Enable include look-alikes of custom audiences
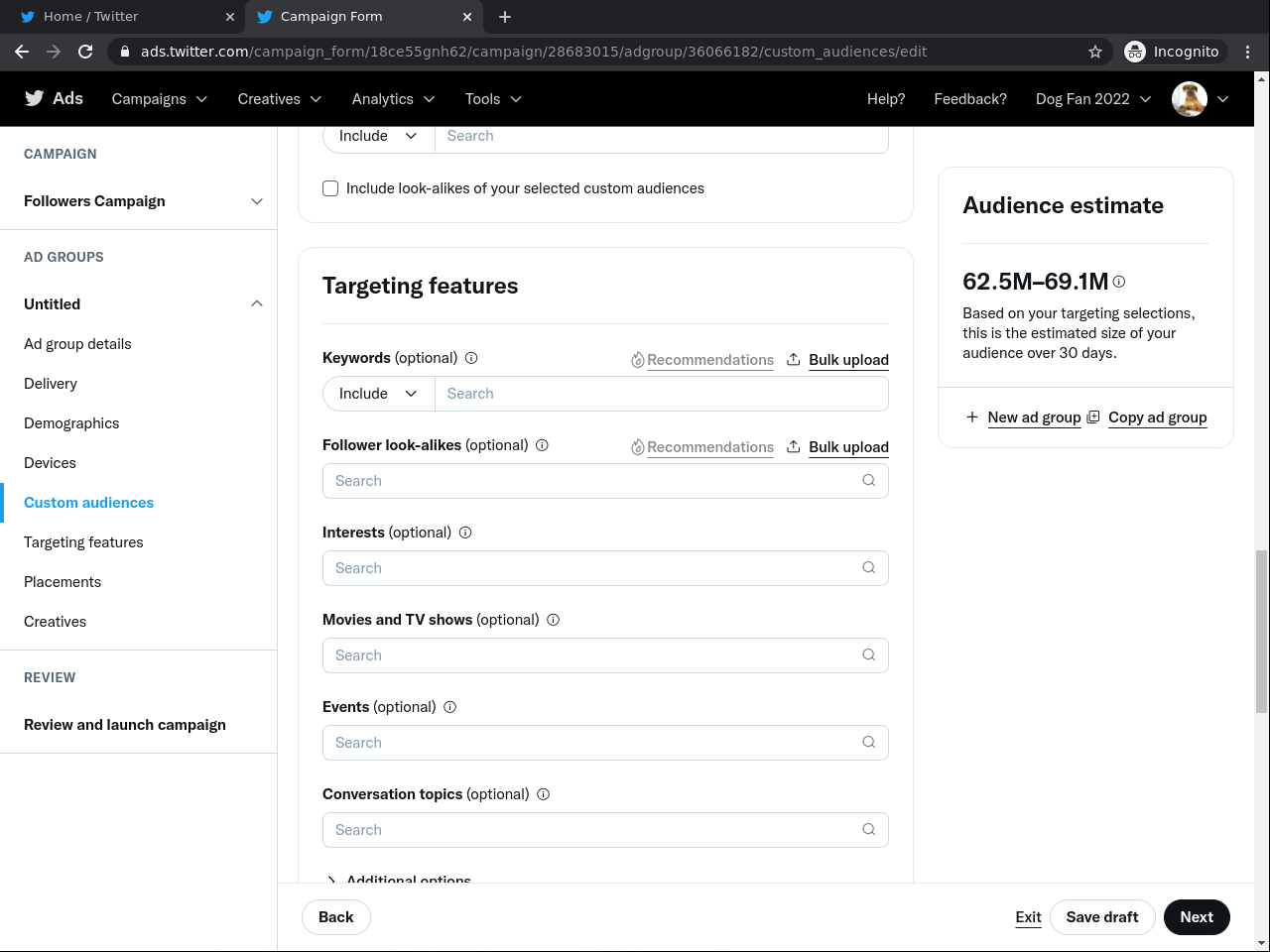The height and width of the screenshot is (952, 1270). pyautogui.click(x=330, y=188)
